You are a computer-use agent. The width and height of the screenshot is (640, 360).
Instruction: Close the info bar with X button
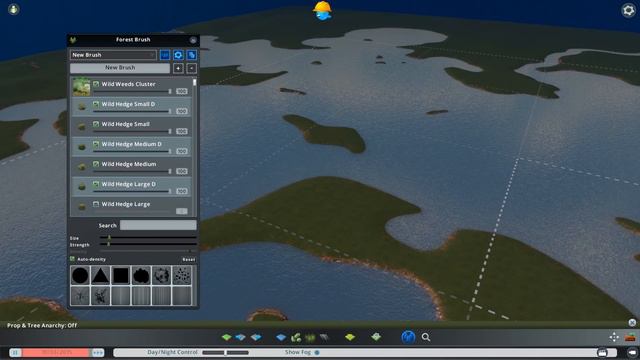point(632,323)
